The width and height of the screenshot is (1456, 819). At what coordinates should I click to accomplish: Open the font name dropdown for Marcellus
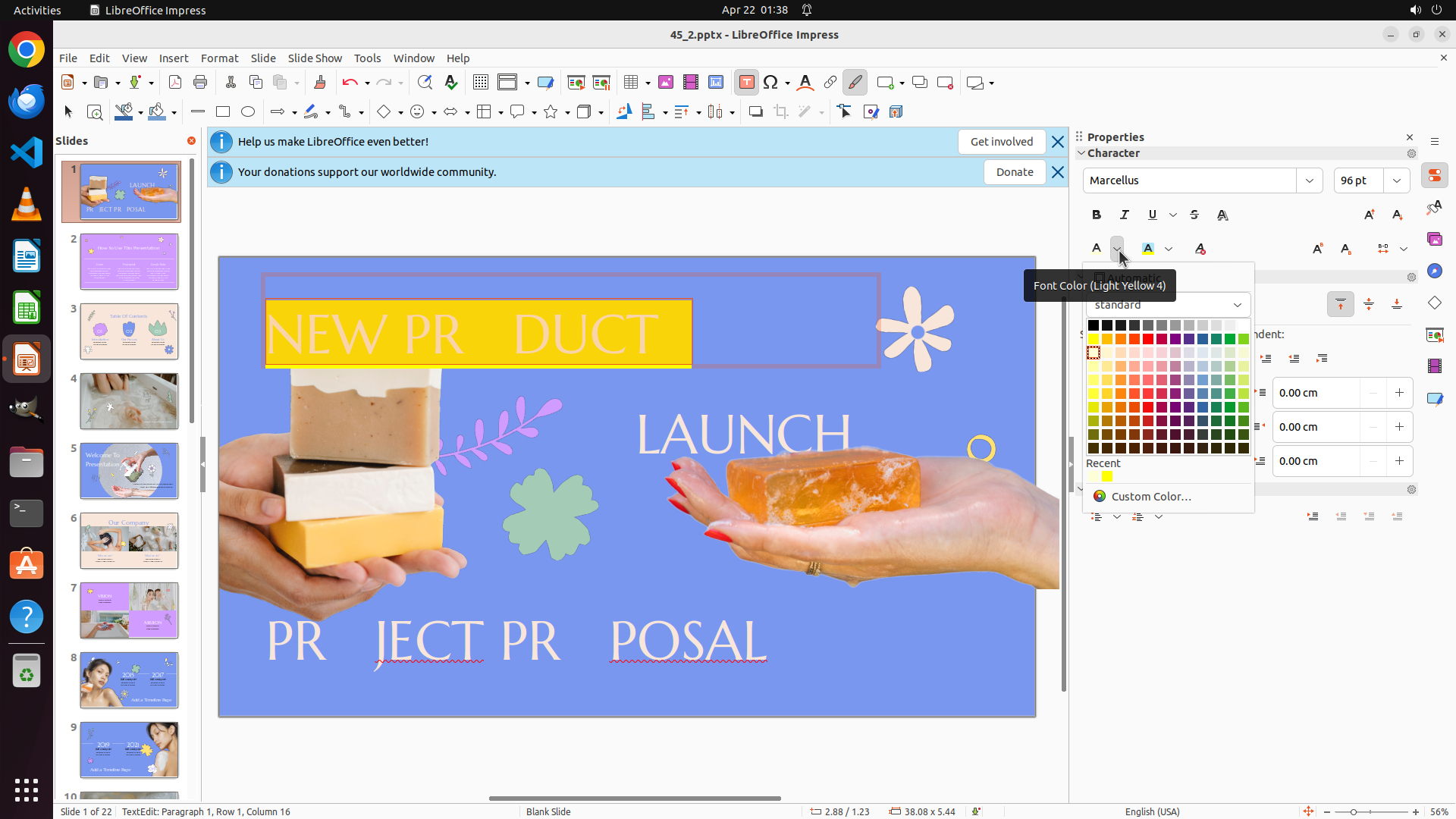(1310, 180)
